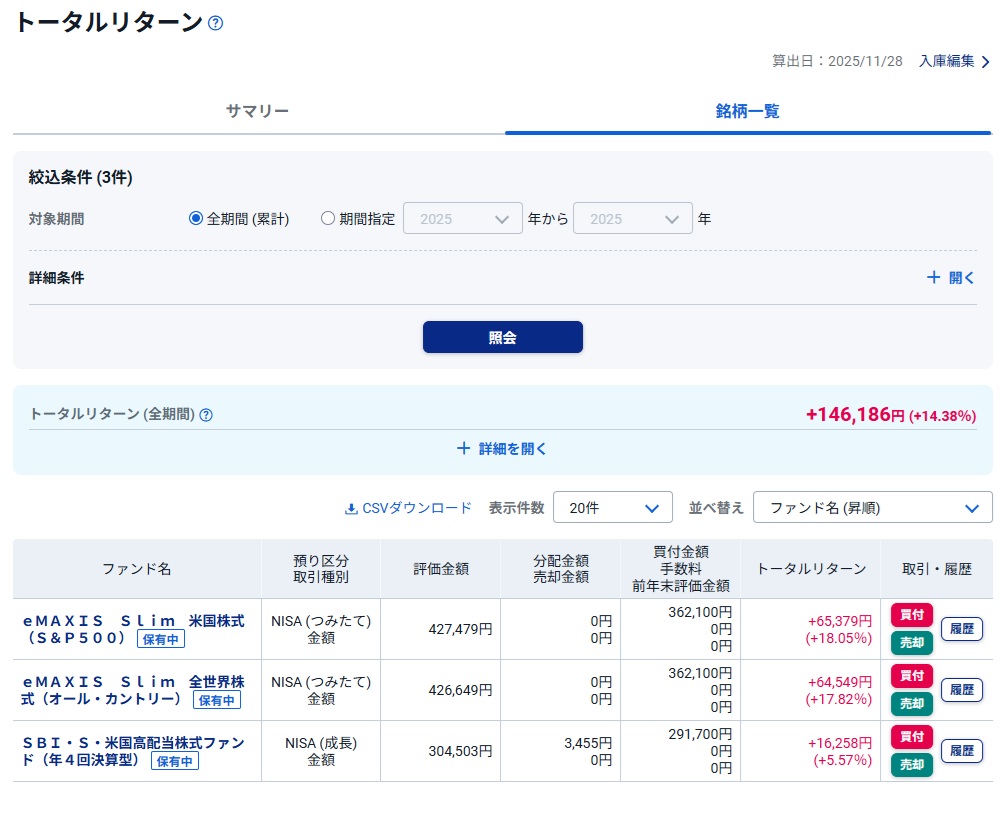Viewport: 1004px width, 820px height.
Task: Open 履歴 for SBI・S・米国高配当株式ファンド
Action: pyautogui.click(x=961, y=750)
